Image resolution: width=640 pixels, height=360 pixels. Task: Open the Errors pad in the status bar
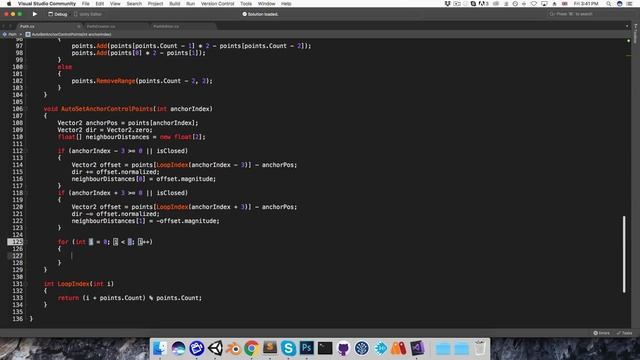tap(602, 333)
